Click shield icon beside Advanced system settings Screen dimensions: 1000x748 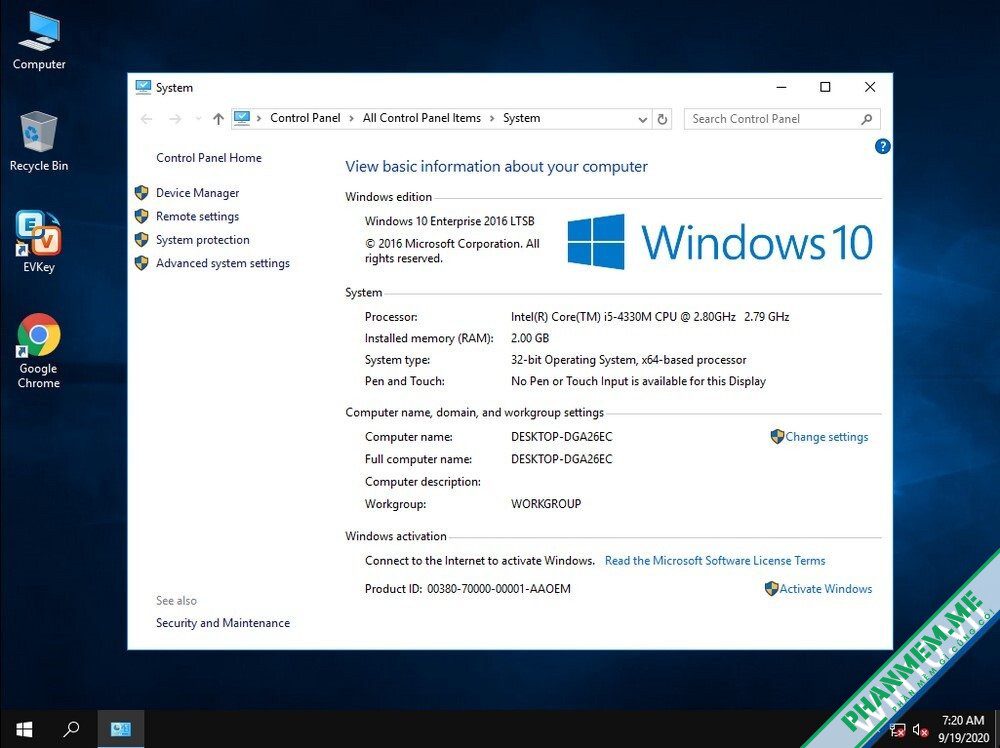pyautogui.click(x=142, y=263)
